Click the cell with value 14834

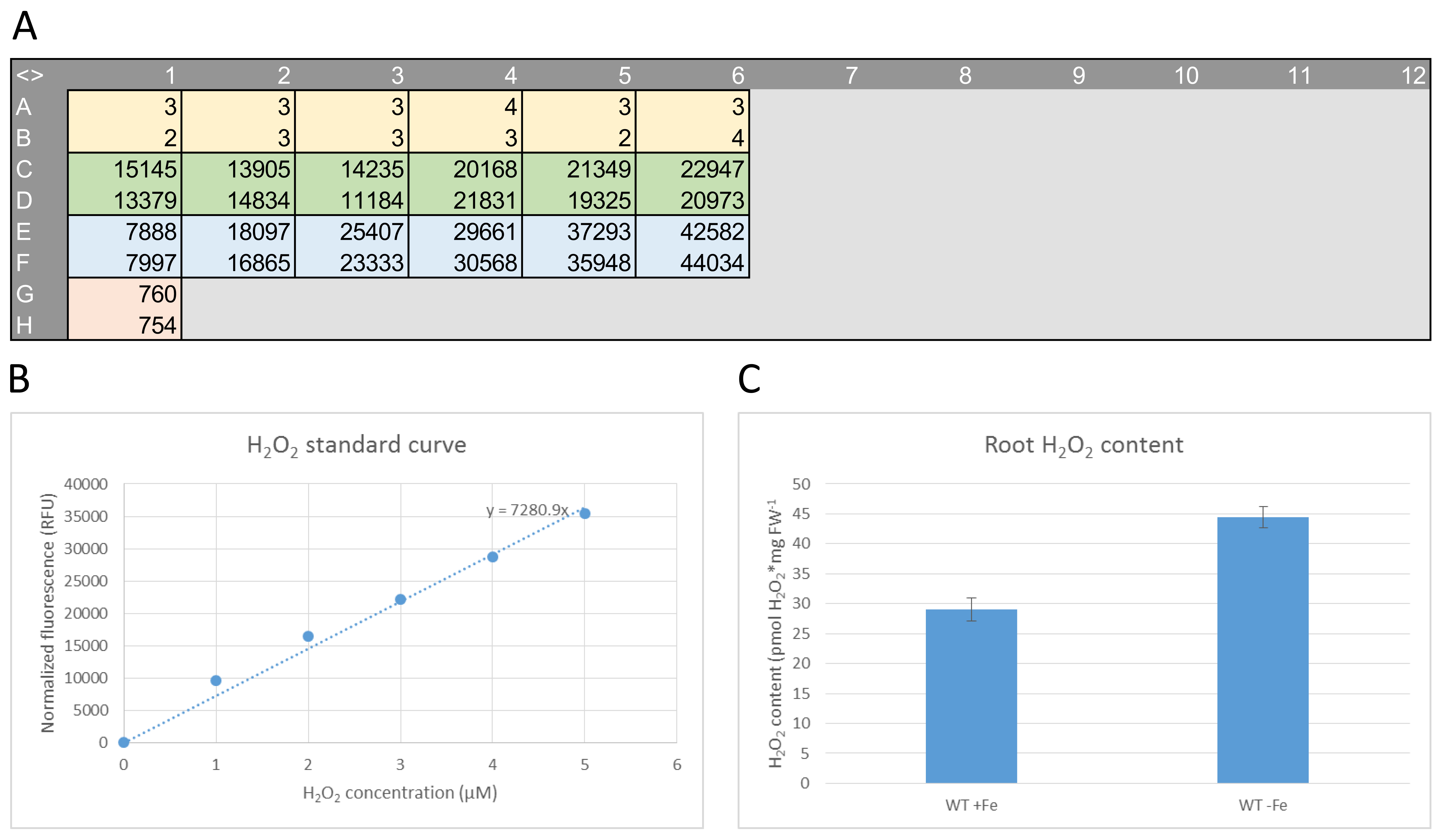pyautogui.click(x=238, y=200)
